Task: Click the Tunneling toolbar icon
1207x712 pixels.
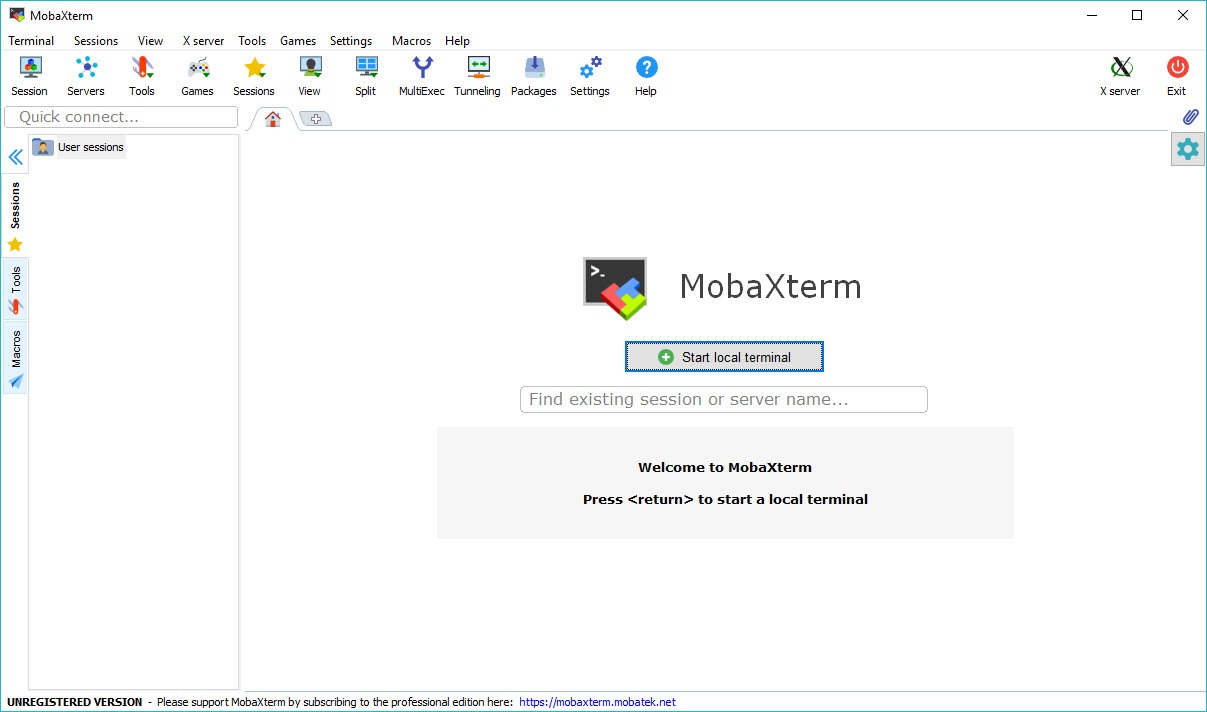Action: (477, 76)
